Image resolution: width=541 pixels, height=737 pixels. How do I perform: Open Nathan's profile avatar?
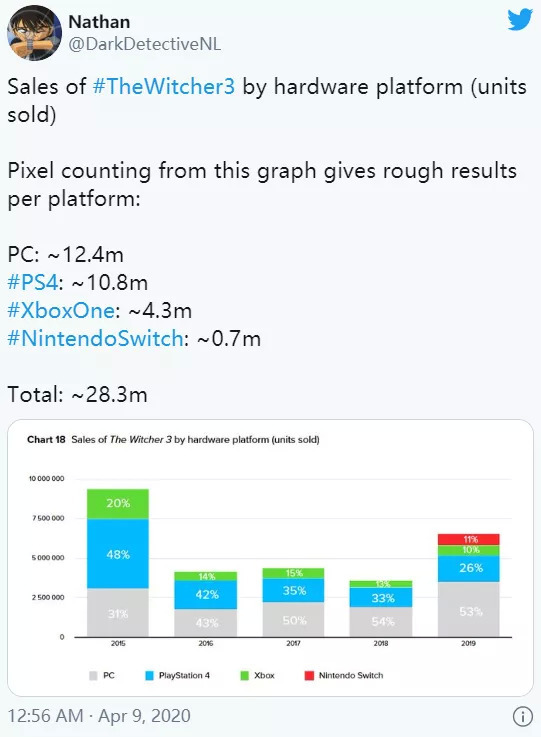pyautogui.click(x=34, y=33)
